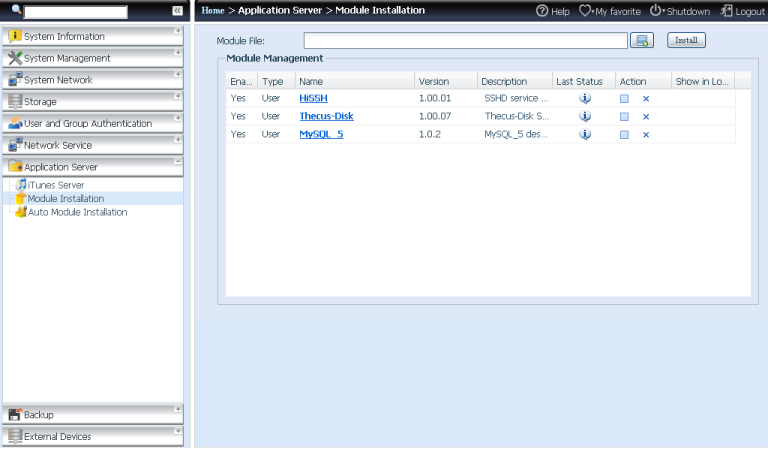The width and height of the screenshot is (768, 449).
Task: Click the iTunes Server music icon
Action: coord(21,185)
